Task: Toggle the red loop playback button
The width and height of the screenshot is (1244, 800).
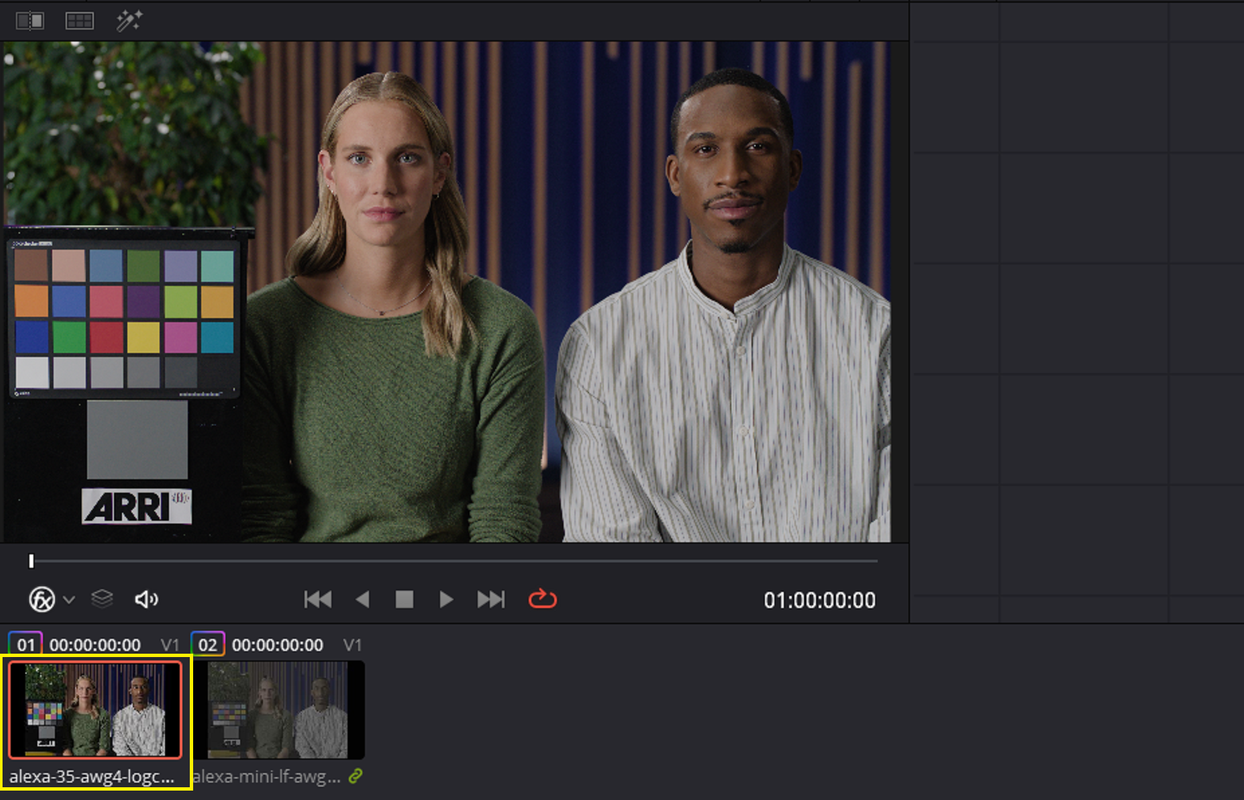Action: 542,599
